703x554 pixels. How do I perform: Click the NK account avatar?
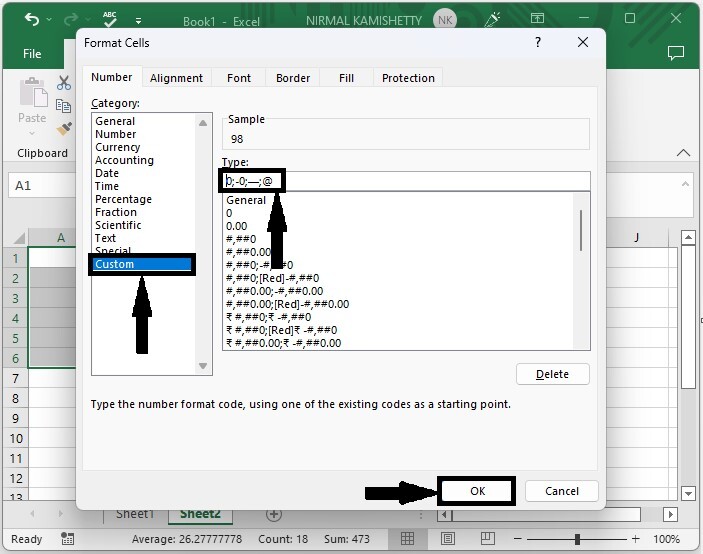coord(445,20)
